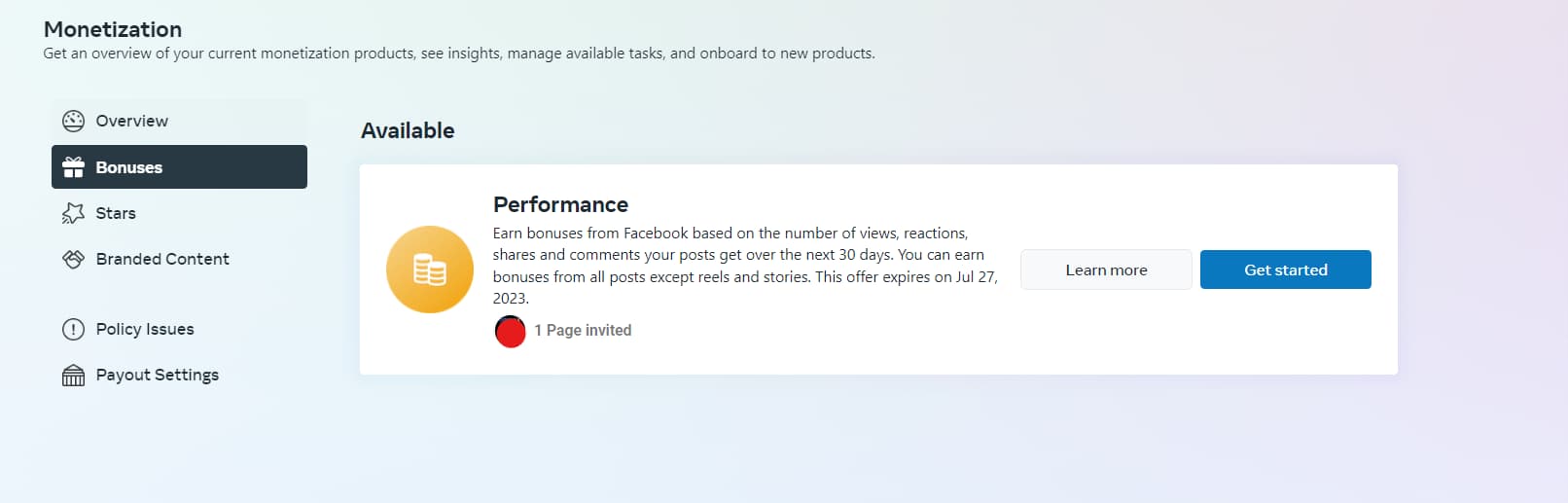Image resolution: width=1568 pixels, height=503 pixels.
Task: Click the Overview gauge icon
Action: tap(73, 121)
